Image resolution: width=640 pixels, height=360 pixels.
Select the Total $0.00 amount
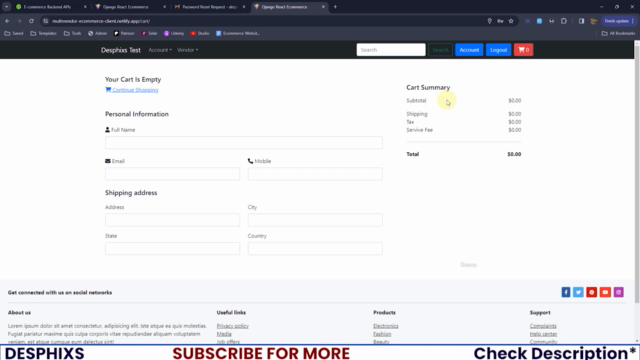pos(514,154)
